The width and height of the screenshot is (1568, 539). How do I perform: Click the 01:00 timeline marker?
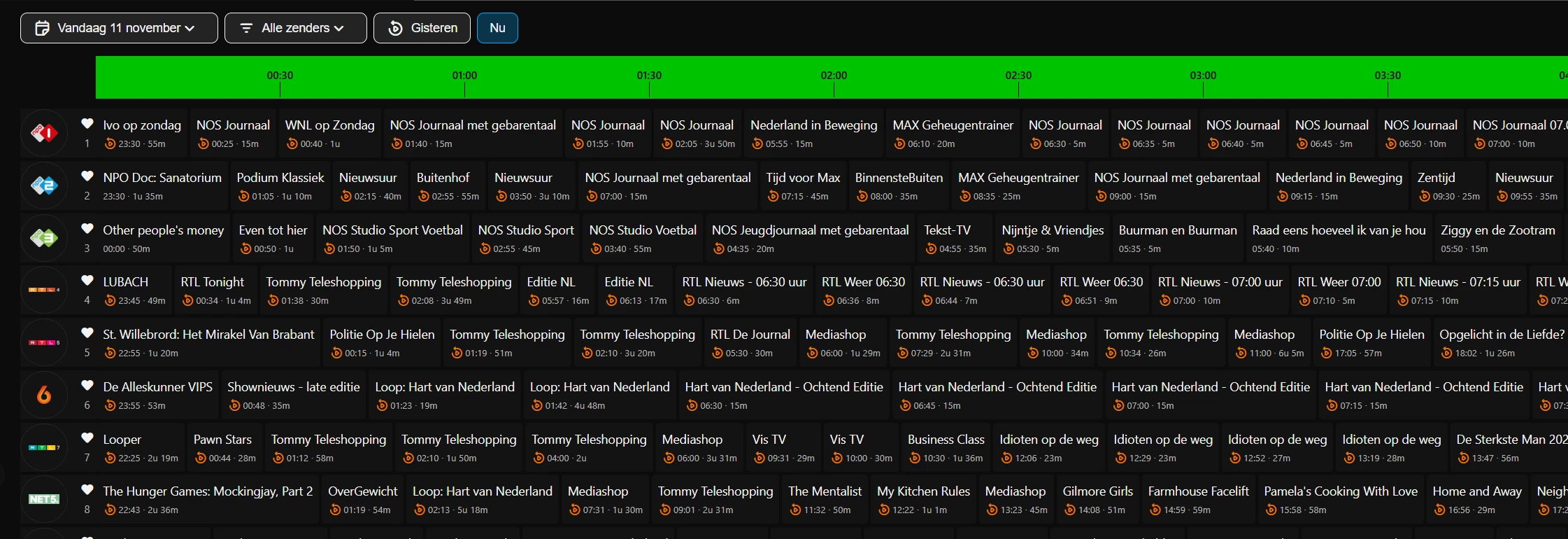(x=464, y=76)
